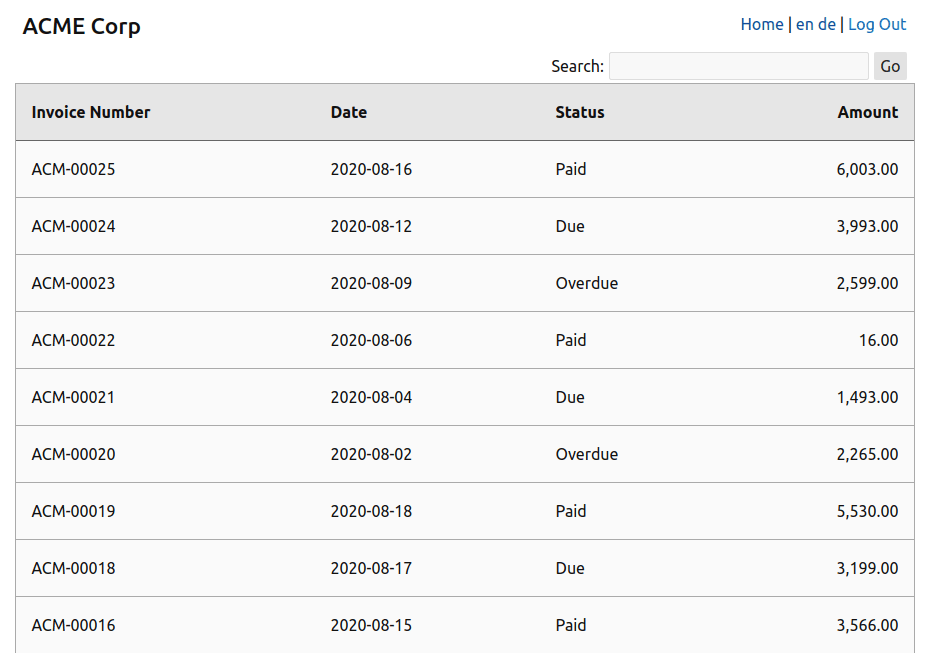Select invoice ACM-00016 row
930x653 pixels.
coord(465,625)
